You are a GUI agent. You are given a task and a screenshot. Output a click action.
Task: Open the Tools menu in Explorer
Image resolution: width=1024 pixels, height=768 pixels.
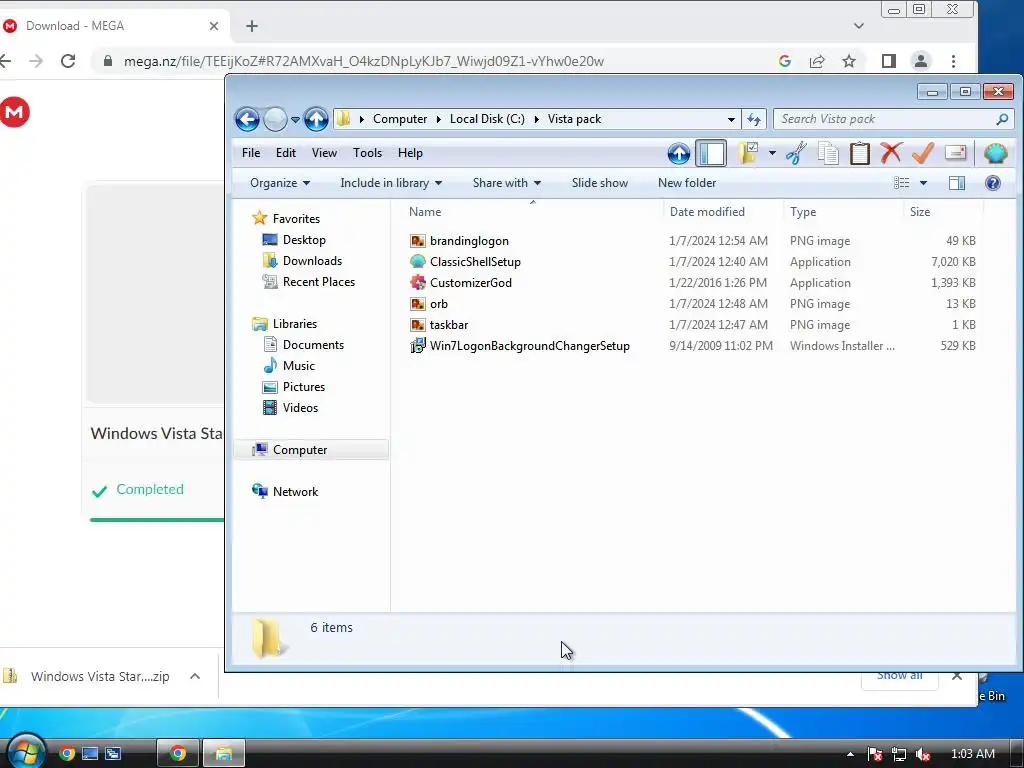(x=367, y=153)
